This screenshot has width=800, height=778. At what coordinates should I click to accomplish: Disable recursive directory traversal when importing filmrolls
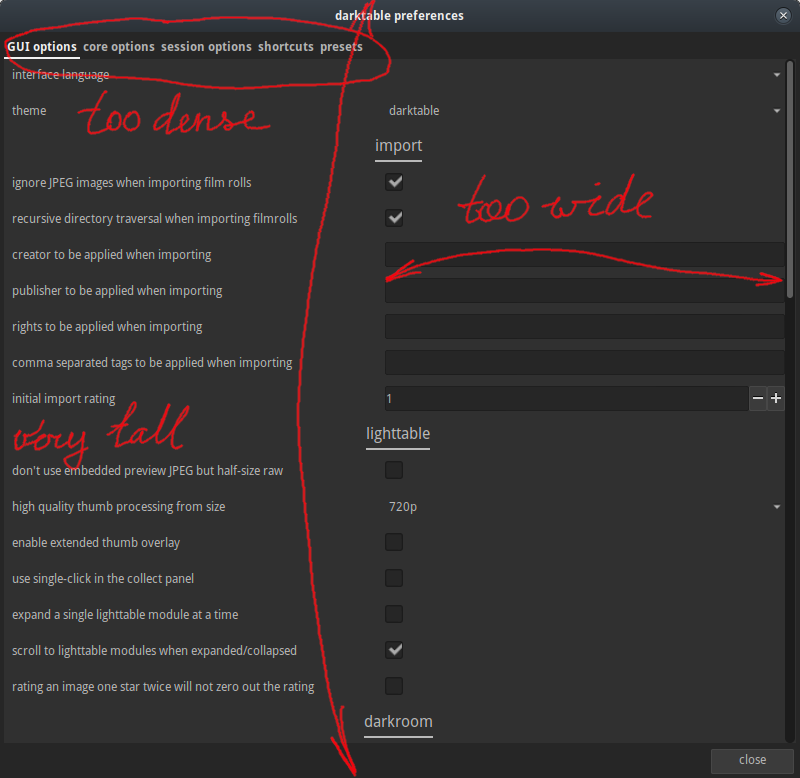394,218
